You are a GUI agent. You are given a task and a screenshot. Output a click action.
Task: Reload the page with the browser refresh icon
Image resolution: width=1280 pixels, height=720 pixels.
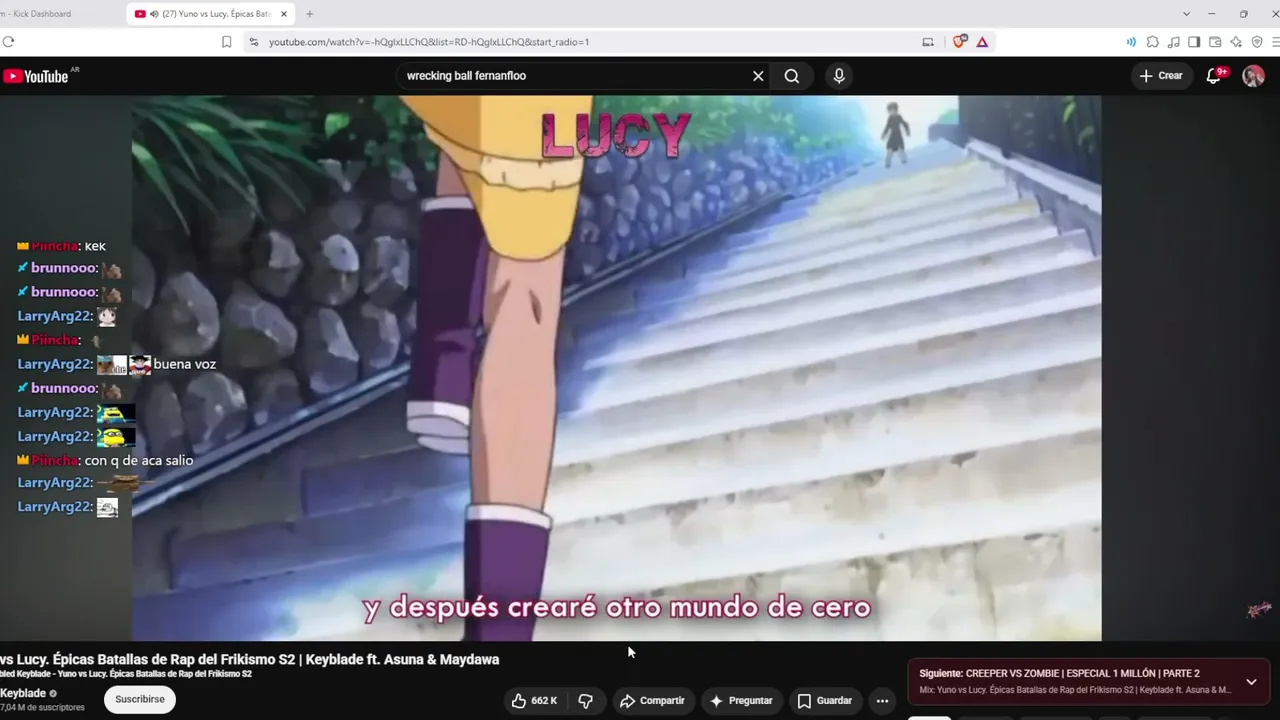pos(9,42)
